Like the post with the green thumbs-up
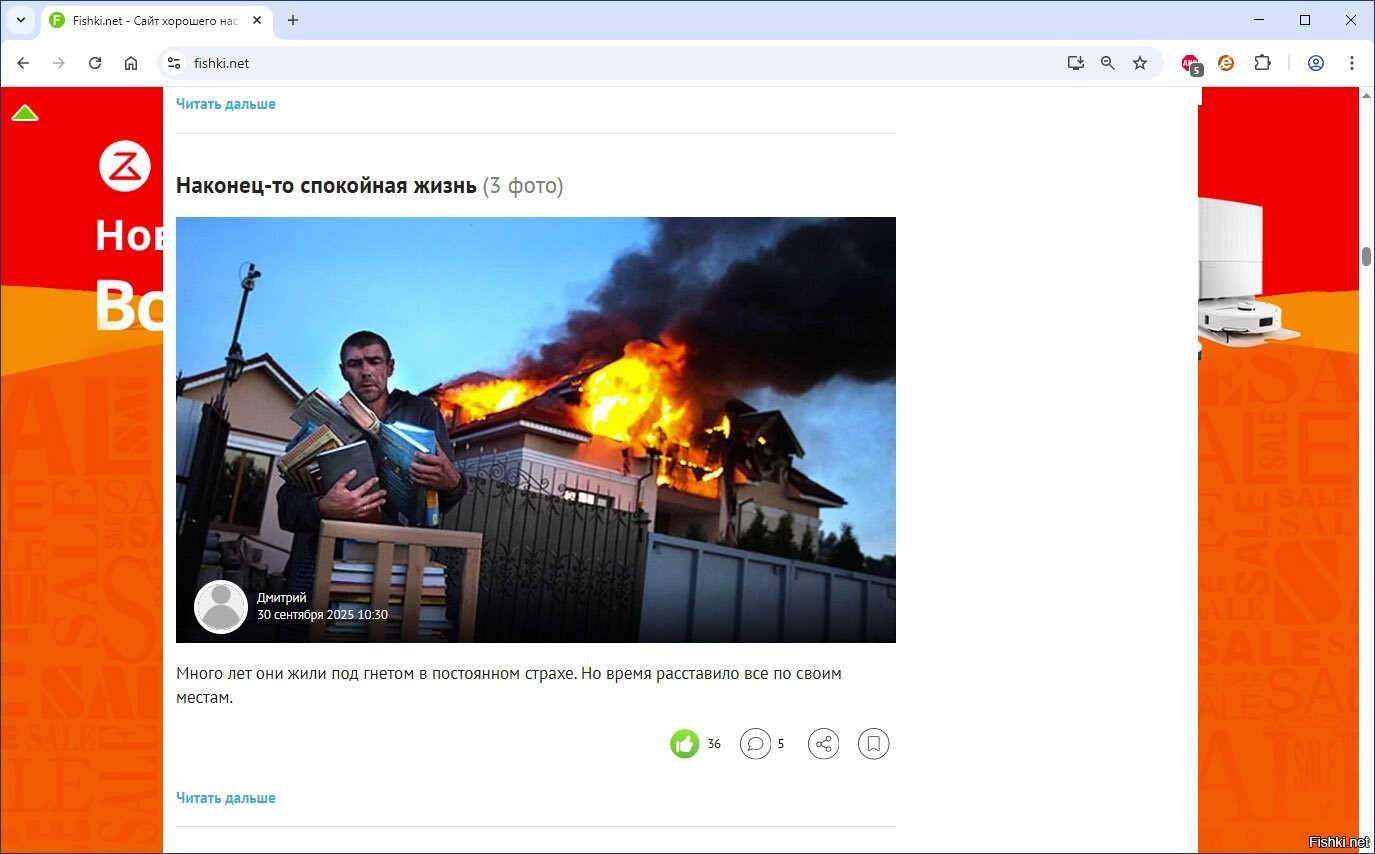Viewport: 1375px width, 854px height. pyautogui.click(x=685, y=744)
